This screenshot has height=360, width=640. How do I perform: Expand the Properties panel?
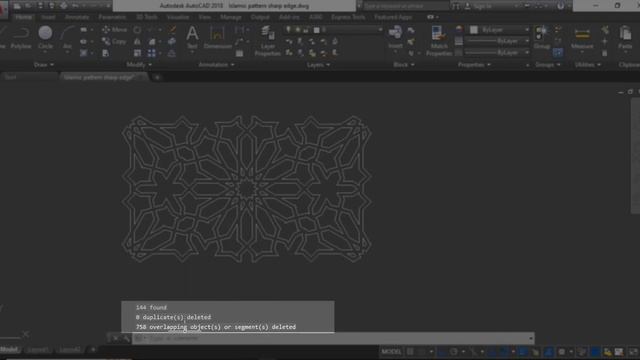click(x=474, y=65)
